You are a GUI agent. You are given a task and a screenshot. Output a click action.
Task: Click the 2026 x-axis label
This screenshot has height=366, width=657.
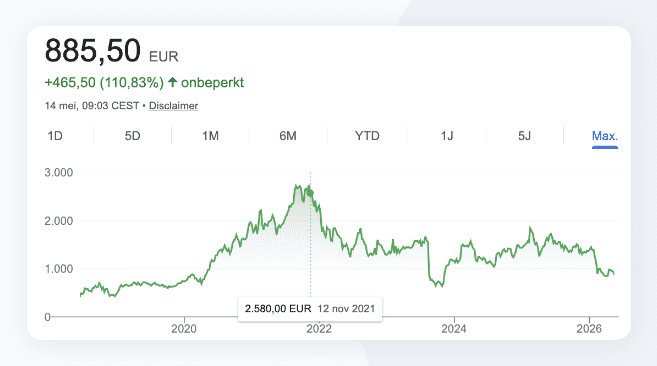click(589, 329)
